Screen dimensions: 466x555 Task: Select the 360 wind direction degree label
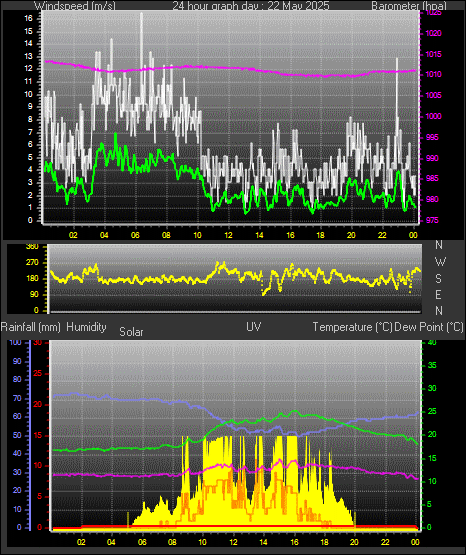pyautogui.click(x=33, y=247)
